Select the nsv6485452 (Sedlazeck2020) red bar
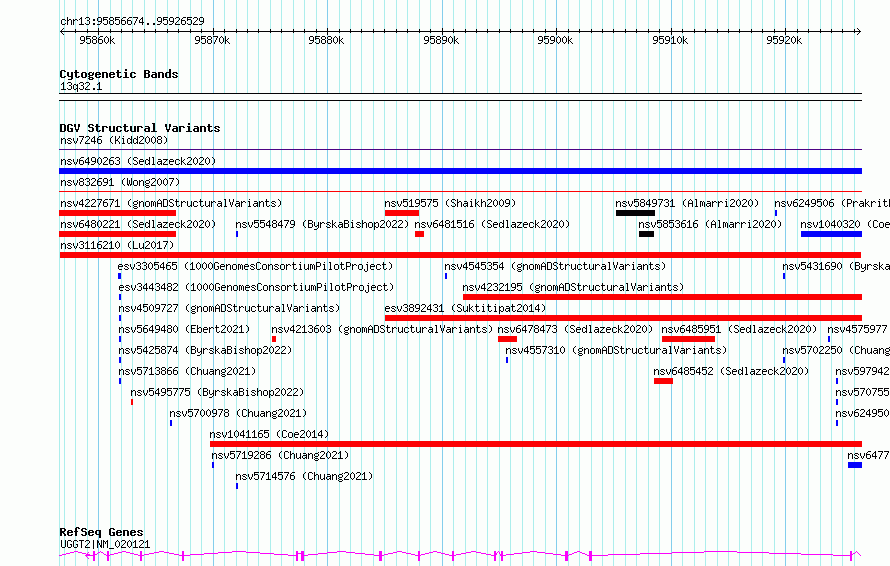This screenshot has height=566, width=890. (664, 381)
